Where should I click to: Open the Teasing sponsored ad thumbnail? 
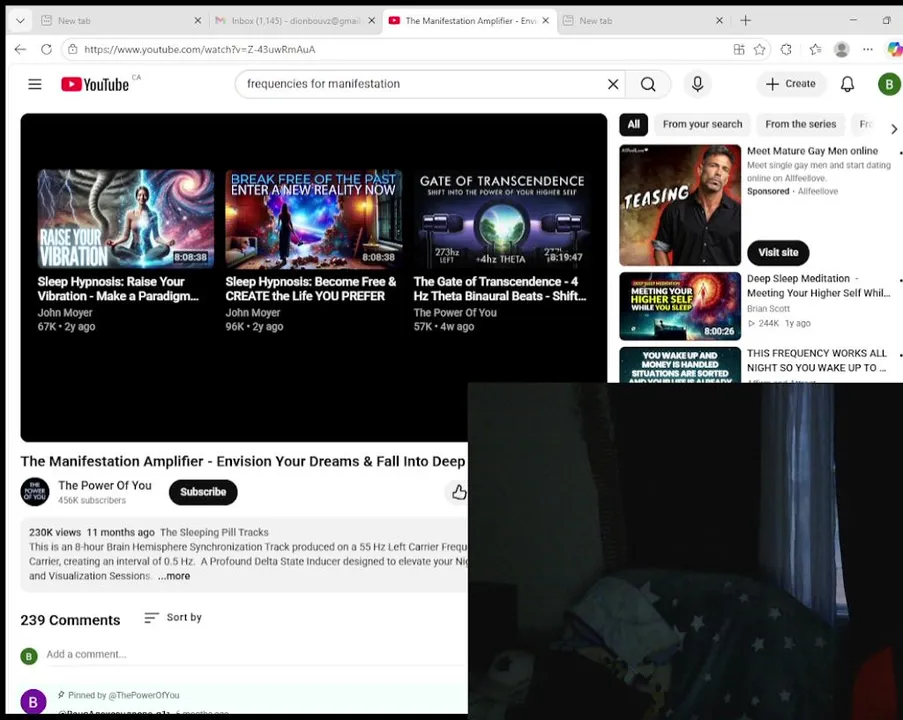(x=680, y=205)
